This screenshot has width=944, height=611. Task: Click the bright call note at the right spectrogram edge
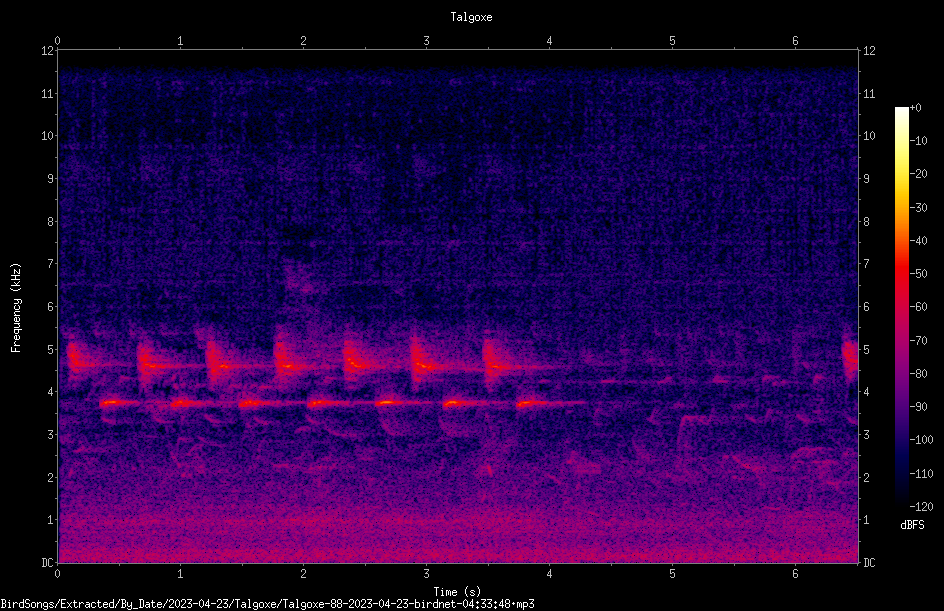[x=849, y=355]
